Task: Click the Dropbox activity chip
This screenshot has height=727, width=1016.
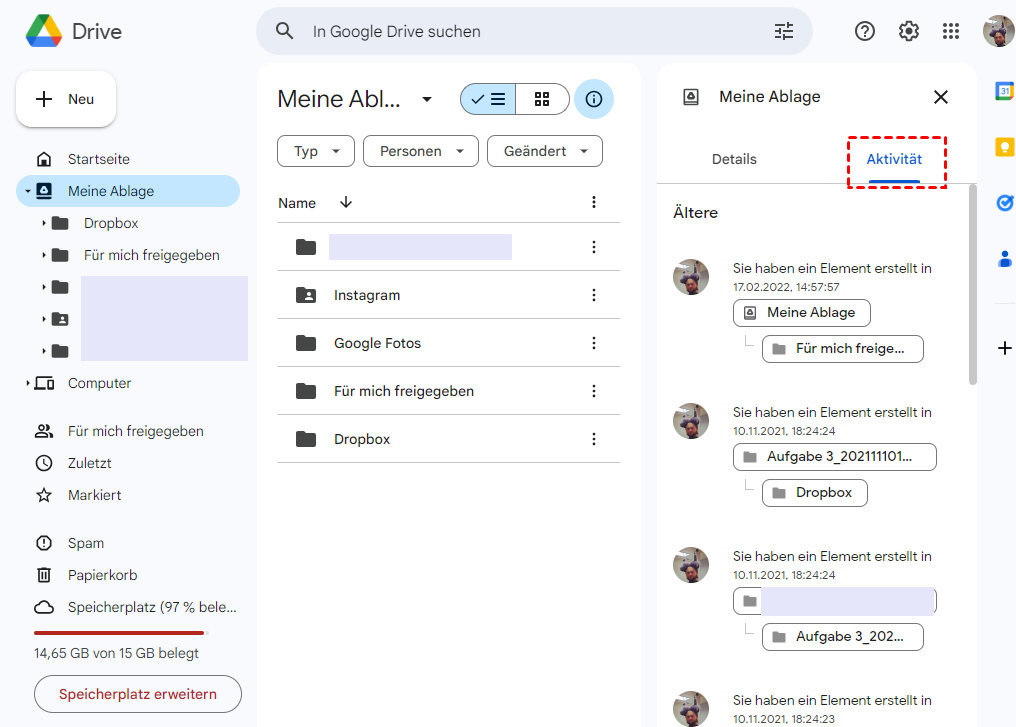Action: point(814,492)
